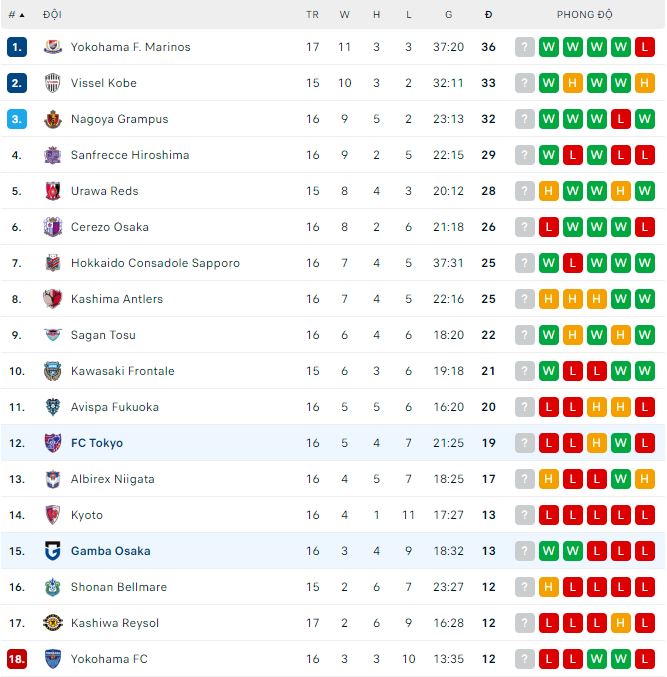Click the Urawa Reds team crest

pyautogui.click(x=53, y=191)
